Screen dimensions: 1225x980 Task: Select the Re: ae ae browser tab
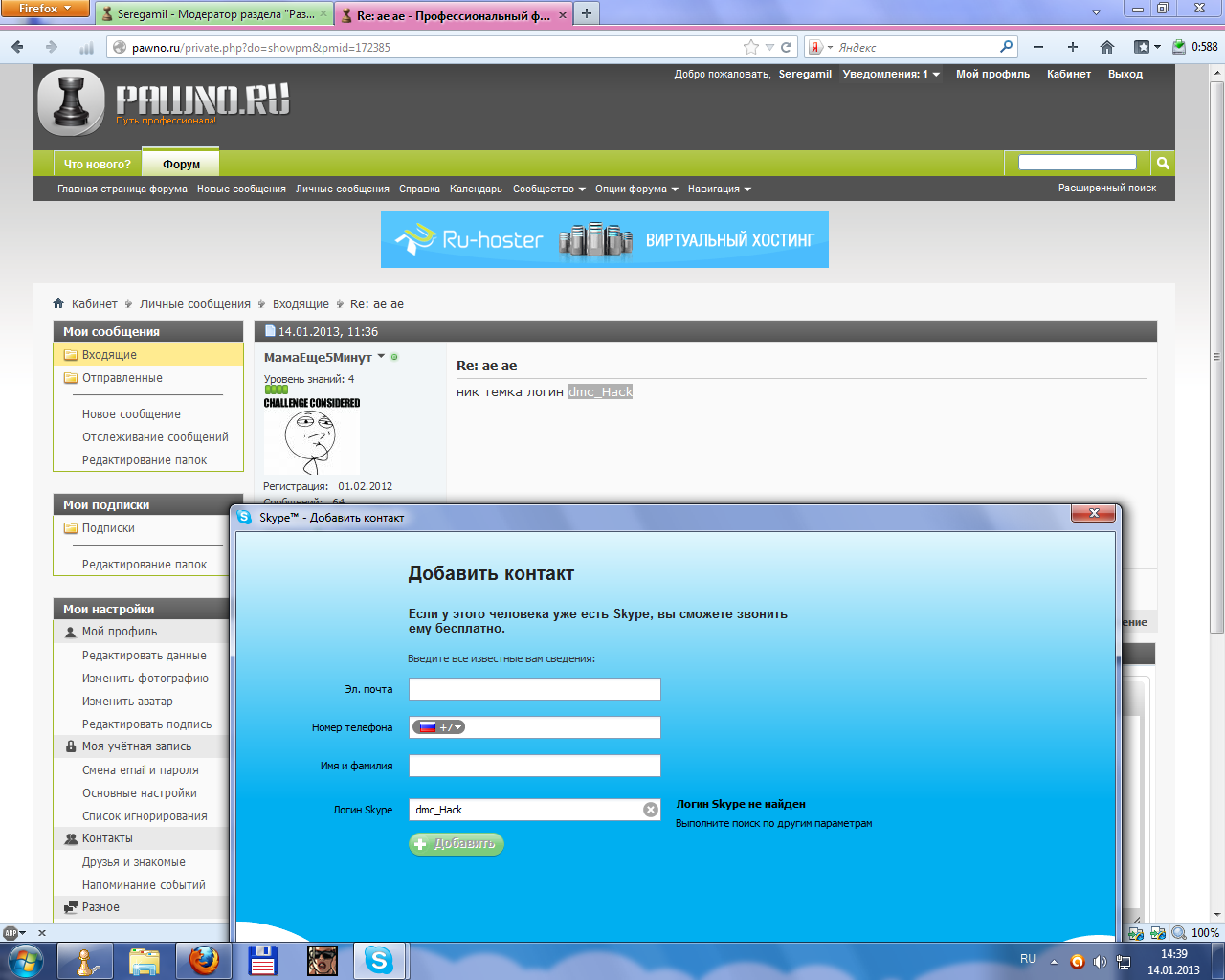point(454,15)
